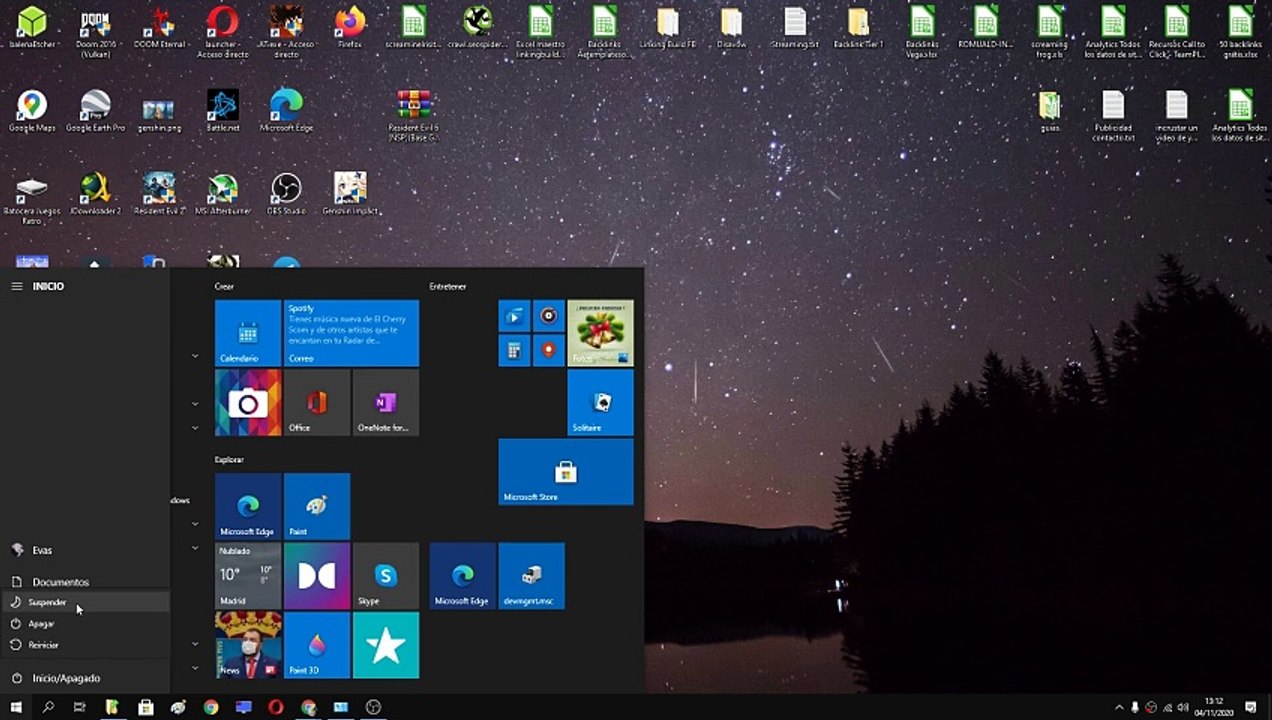Open Microsoft Edge tile under Explorar

[x=248, y=506]
